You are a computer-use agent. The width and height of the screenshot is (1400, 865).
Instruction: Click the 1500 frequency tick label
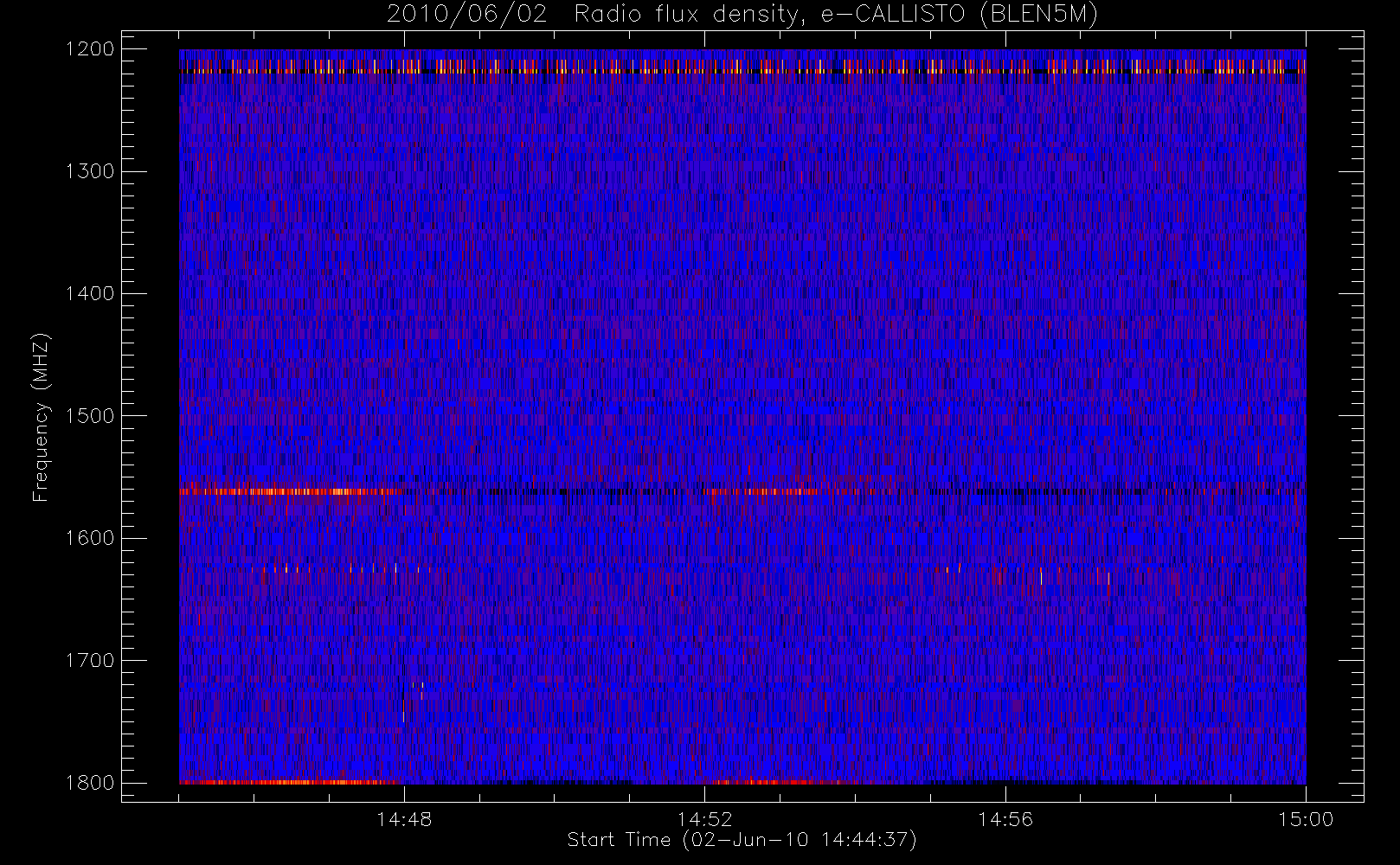pos(90,416)
